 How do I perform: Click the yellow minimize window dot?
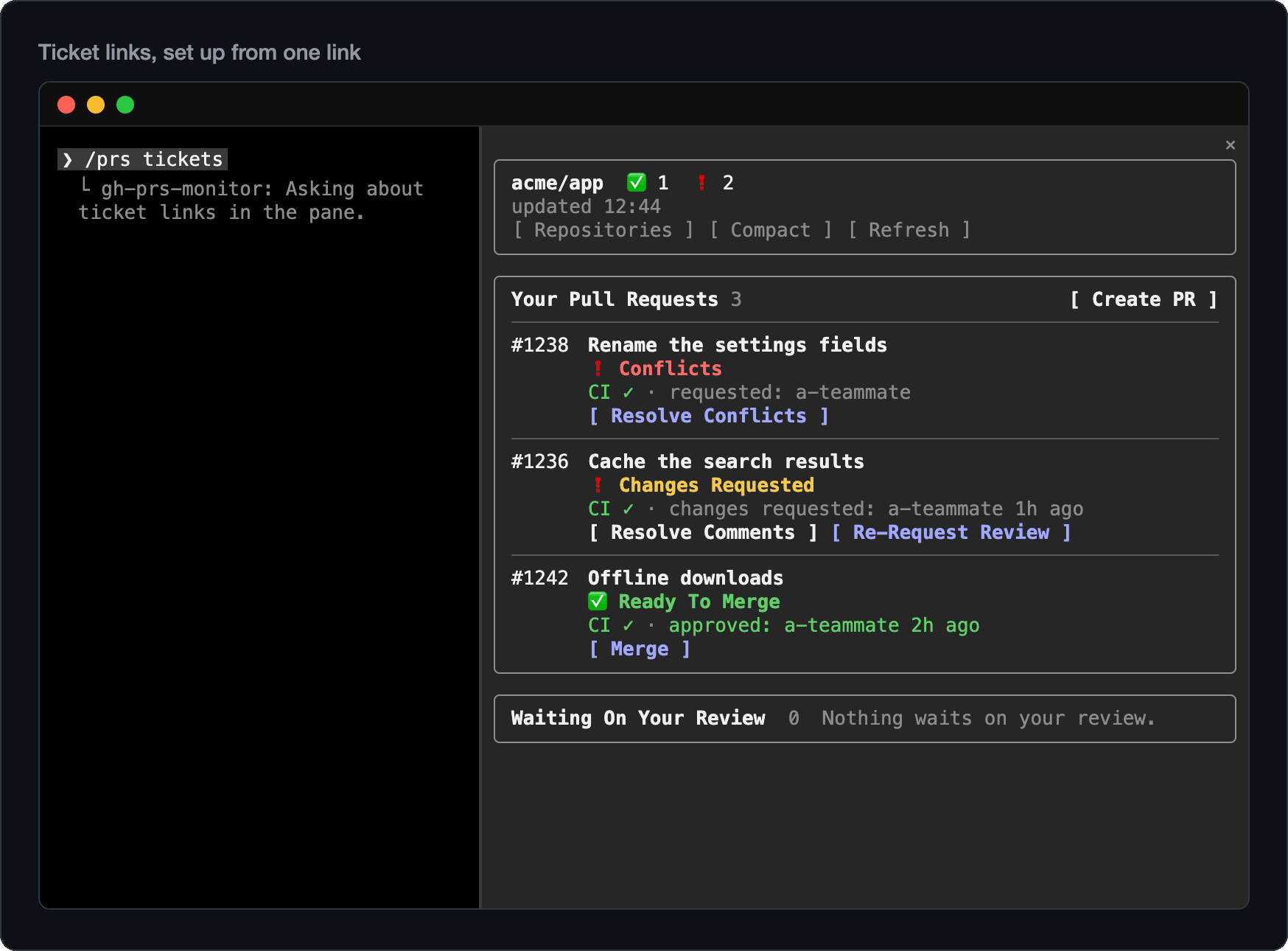[96, 105]
